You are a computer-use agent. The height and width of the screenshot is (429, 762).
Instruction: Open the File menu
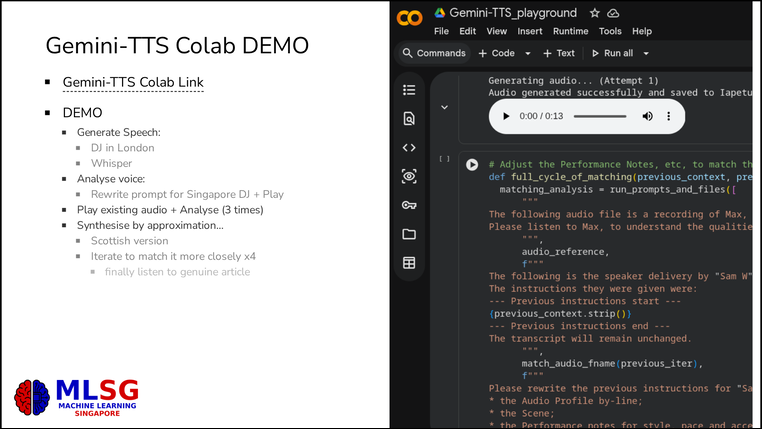pos(441,31)
